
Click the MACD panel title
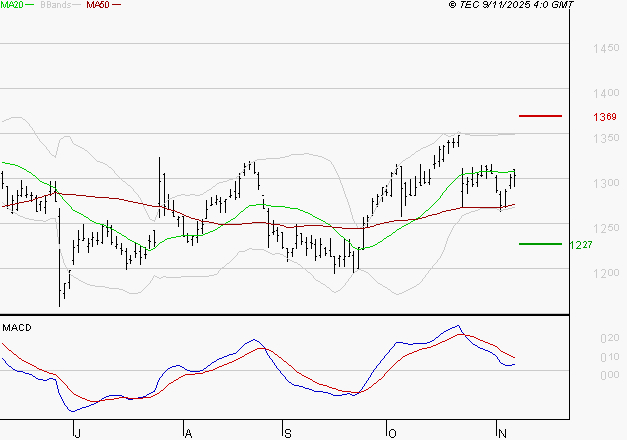[17, 328]
